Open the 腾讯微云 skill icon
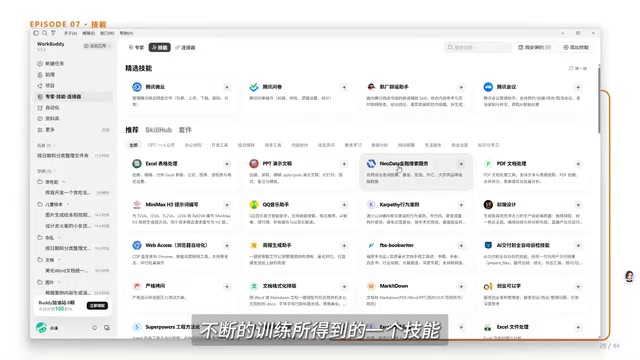The height and width of the screenshot is (360, 640). (137, 87)
